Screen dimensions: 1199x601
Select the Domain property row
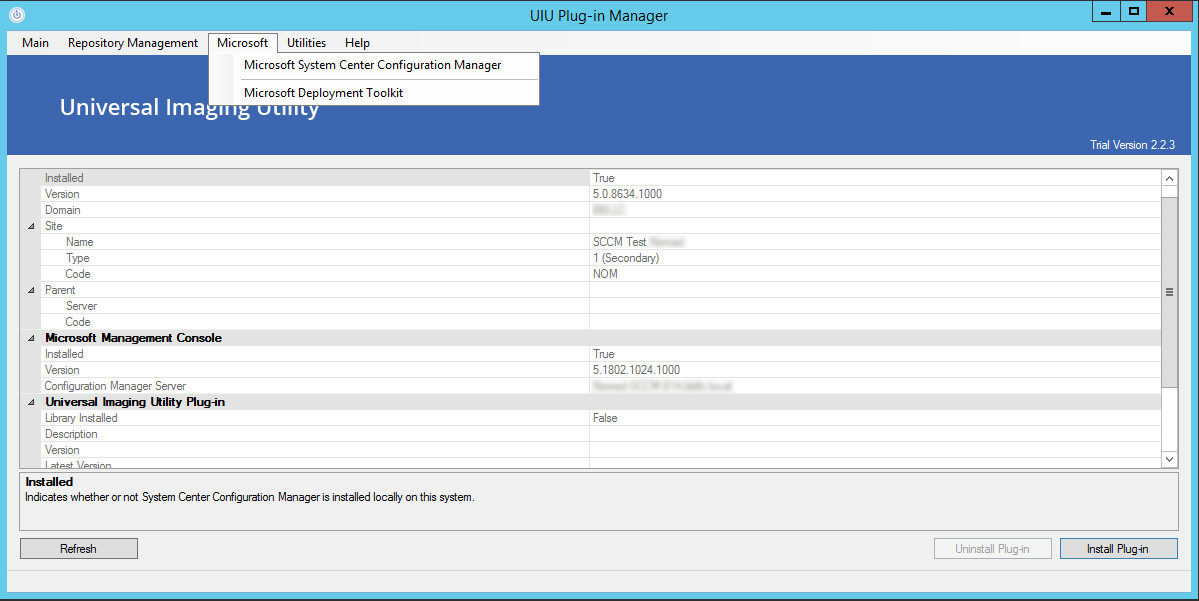(600, 210)
